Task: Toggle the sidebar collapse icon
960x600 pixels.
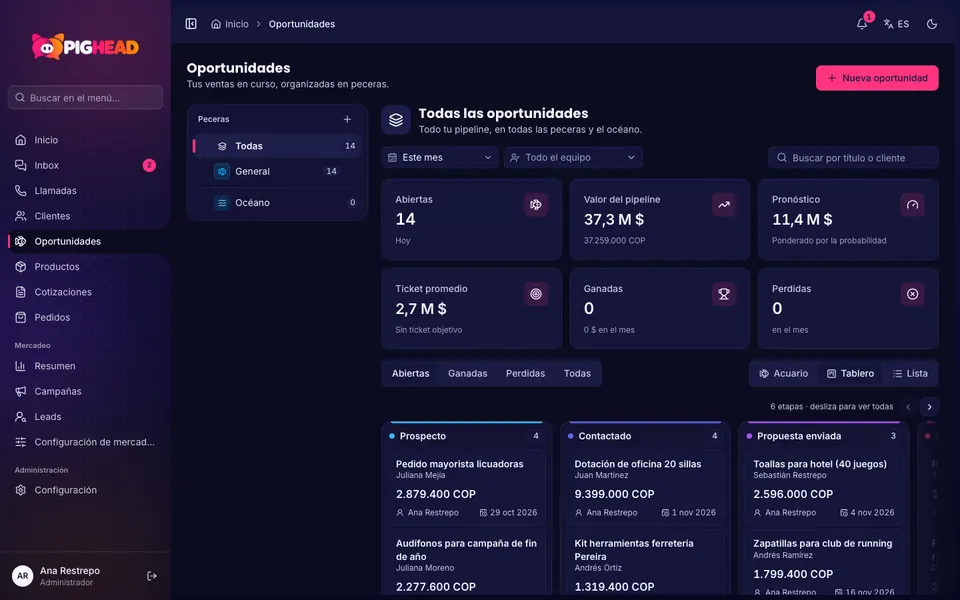Action: click(x=191, y=24)
